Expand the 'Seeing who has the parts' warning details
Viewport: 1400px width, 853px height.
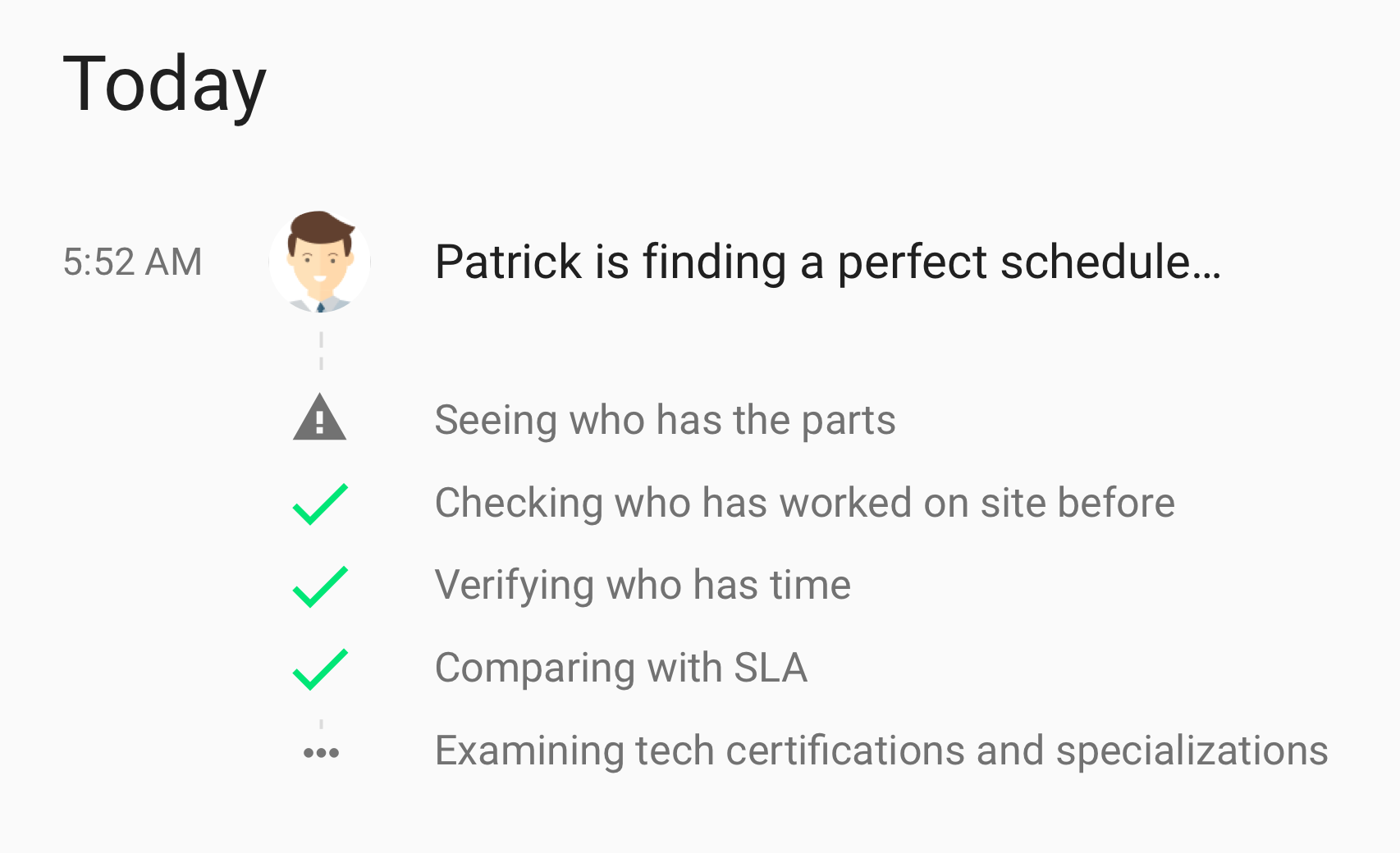coord(665,420)
